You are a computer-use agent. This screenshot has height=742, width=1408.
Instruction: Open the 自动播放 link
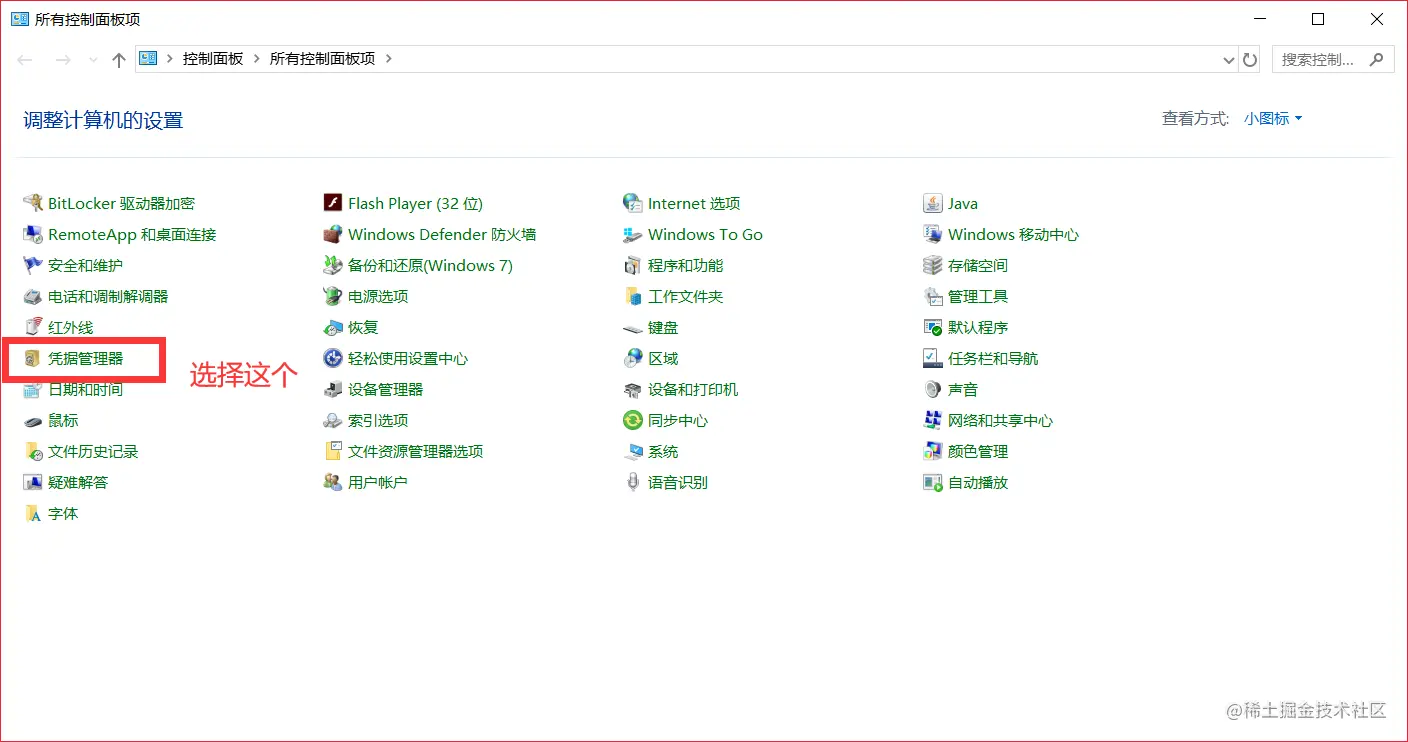coord(978,482)
